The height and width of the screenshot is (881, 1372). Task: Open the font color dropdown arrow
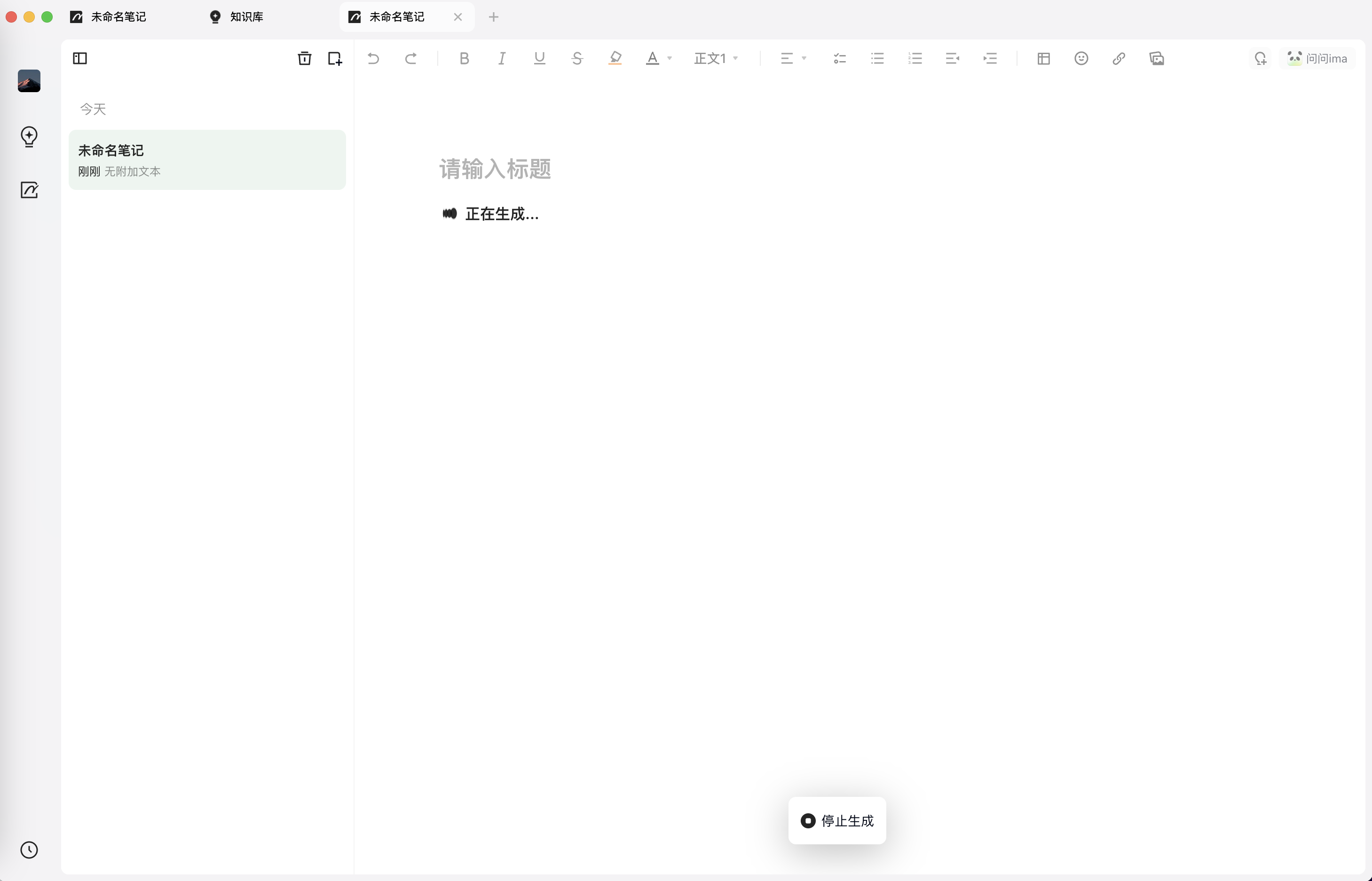pos(670,58)
